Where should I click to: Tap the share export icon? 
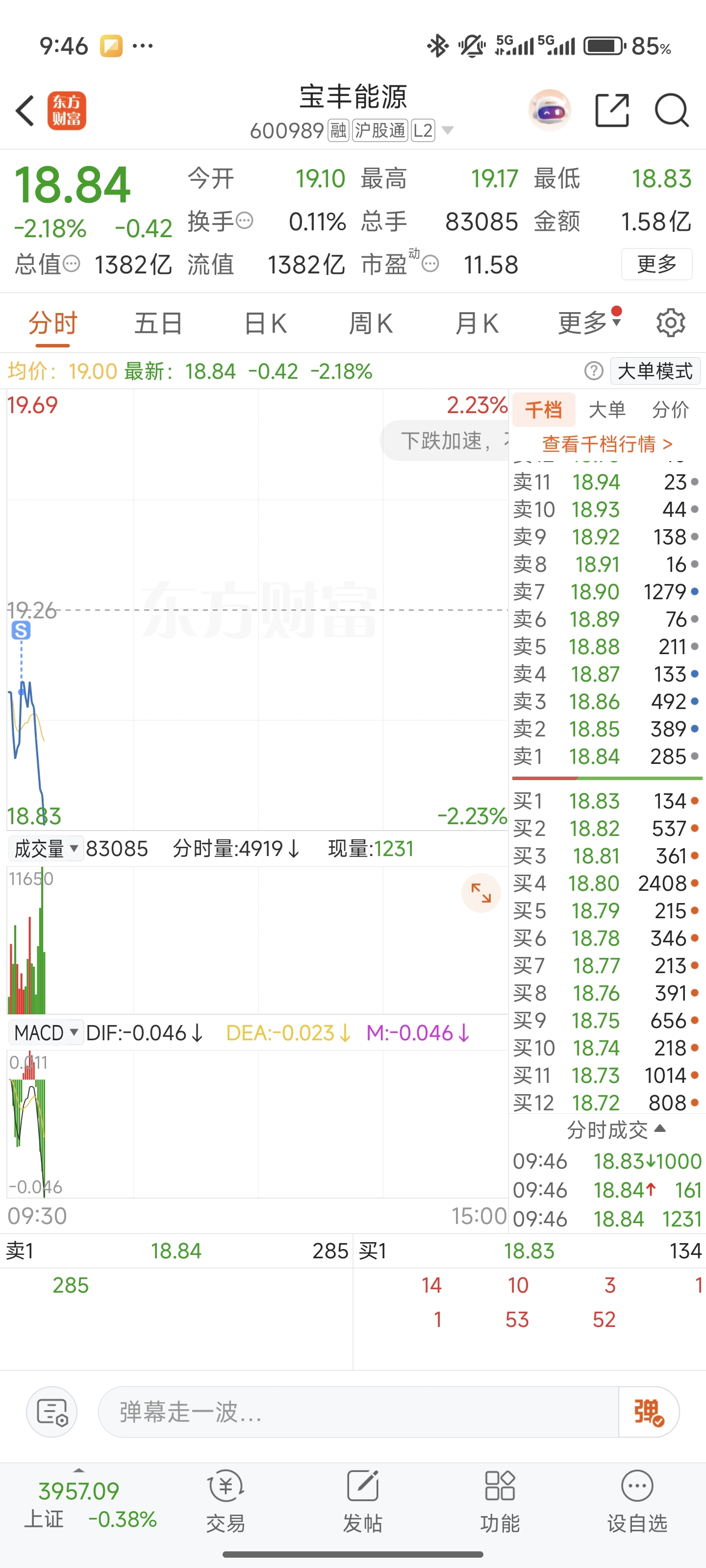611,111
